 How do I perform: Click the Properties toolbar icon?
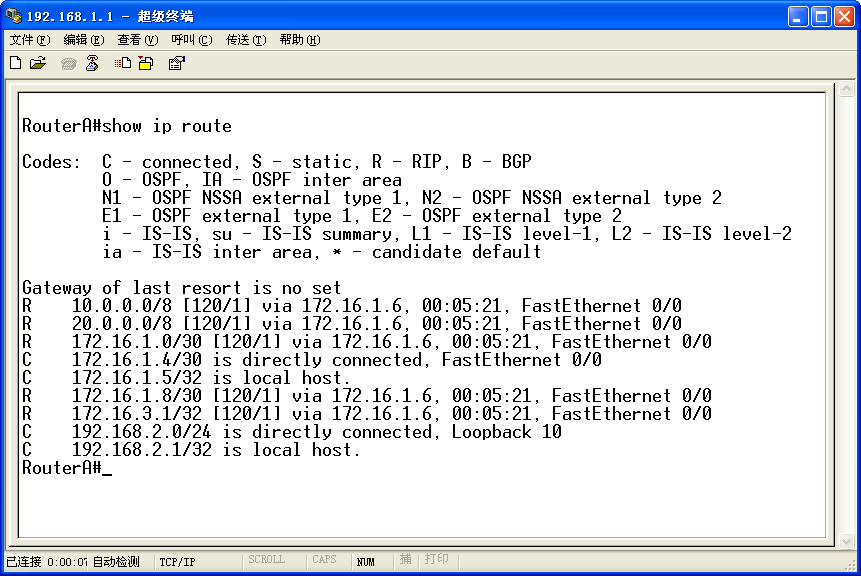pos(176,63)
